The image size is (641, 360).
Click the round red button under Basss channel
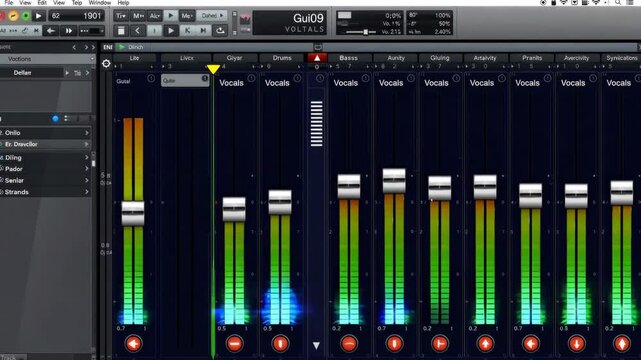pyautogui.click(x=349, y=344)
